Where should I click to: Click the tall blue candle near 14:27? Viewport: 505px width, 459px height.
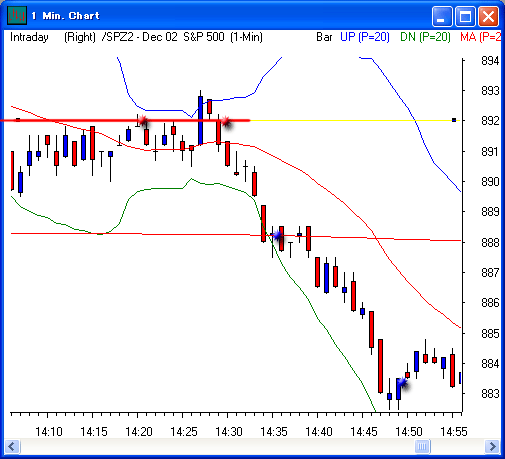200,120
